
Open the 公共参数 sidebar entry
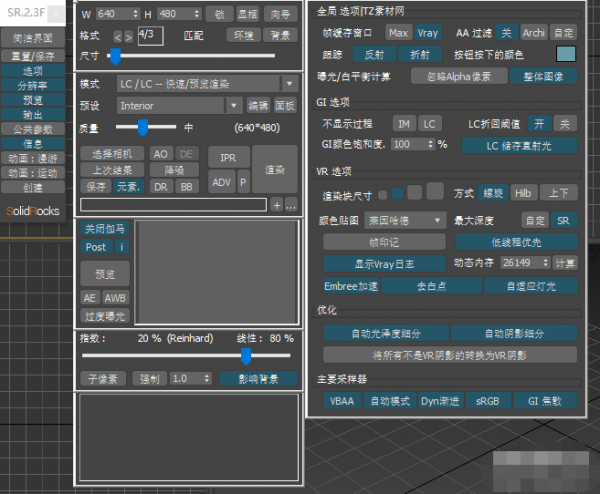[x=33, y=129]
